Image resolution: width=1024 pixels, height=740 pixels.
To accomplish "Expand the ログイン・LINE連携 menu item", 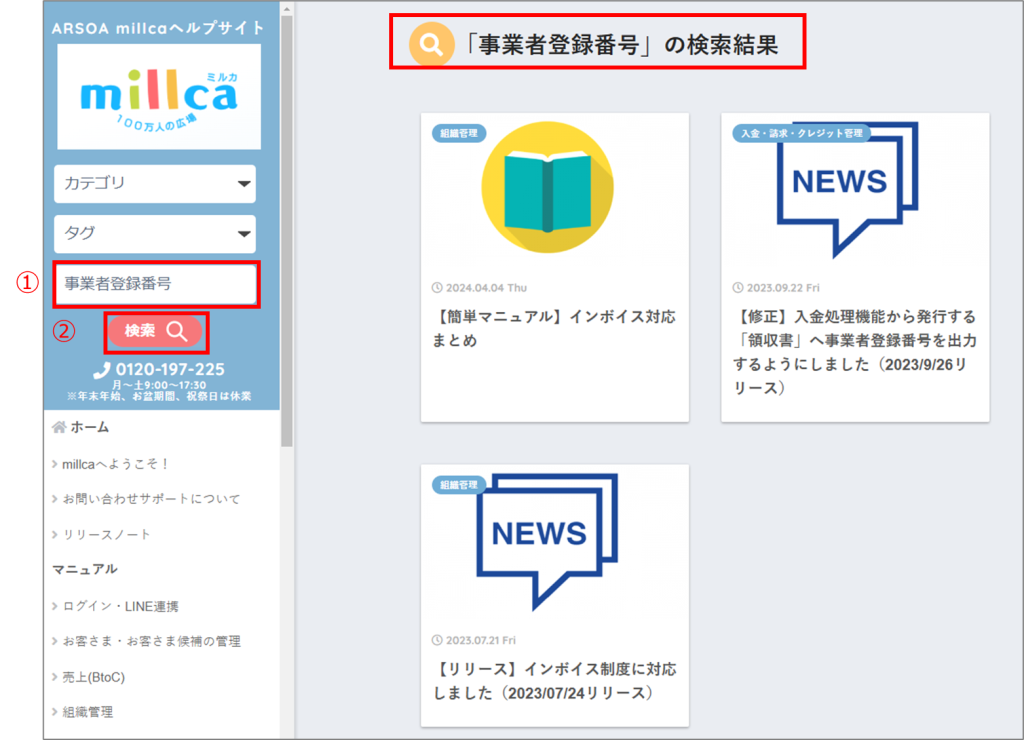I will click(120, 606).
